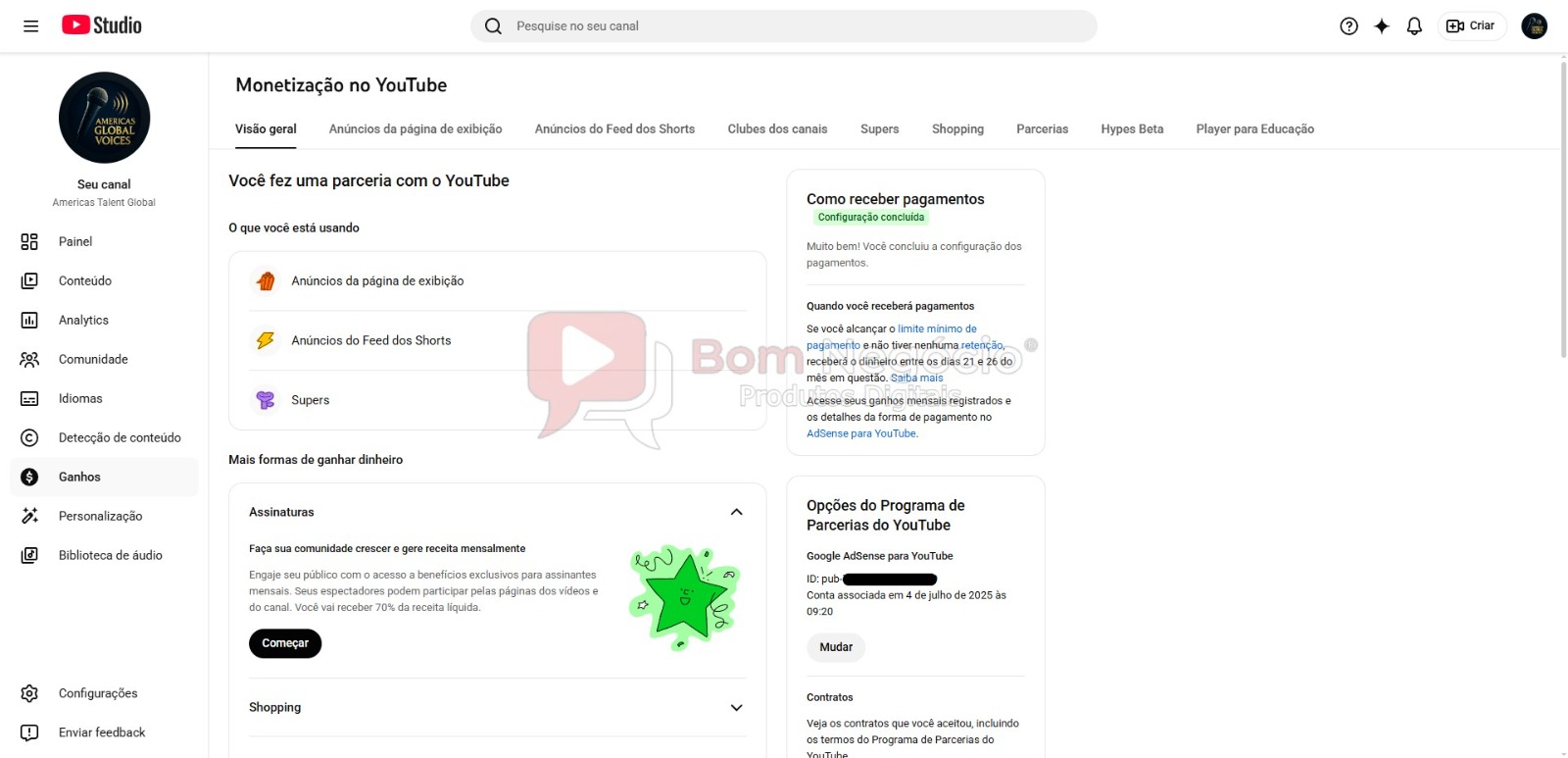Open the sparkle Ask Studio icon
Image resolution: width=1568 pixels, height=758 pixels.
click(x=1381, y=26)
